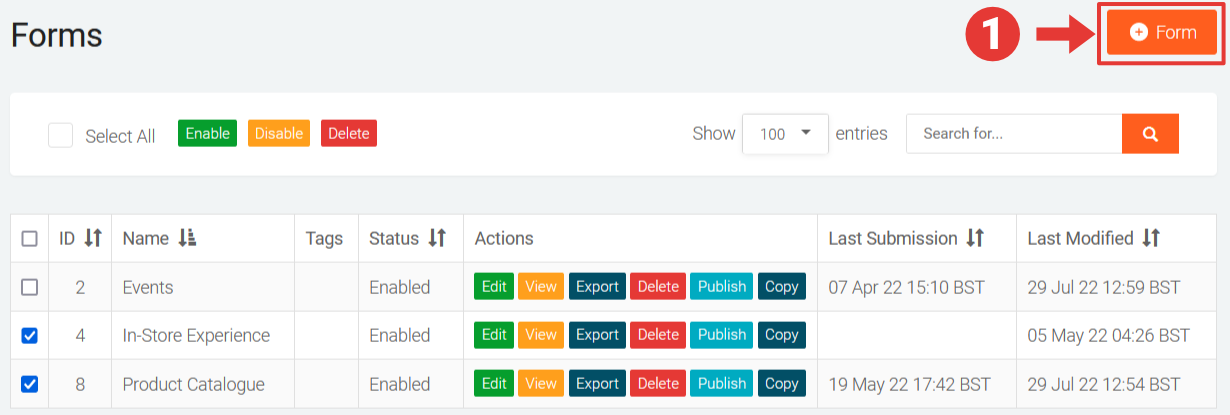Click the green Enable bulk button

pyautogui.click(x=207, y=133)
